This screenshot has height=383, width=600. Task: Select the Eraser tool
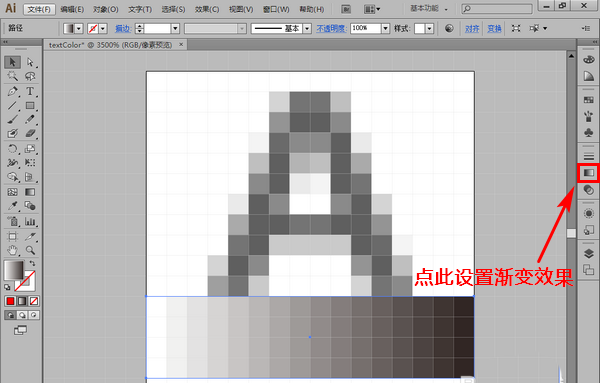pos(30,133)
